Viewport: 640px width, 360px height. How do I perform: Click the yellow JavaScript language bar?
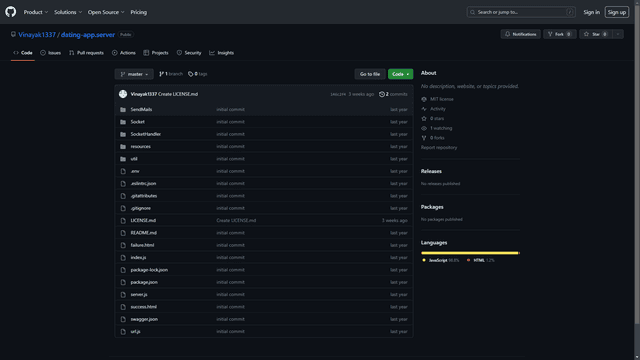pos(469,253)
